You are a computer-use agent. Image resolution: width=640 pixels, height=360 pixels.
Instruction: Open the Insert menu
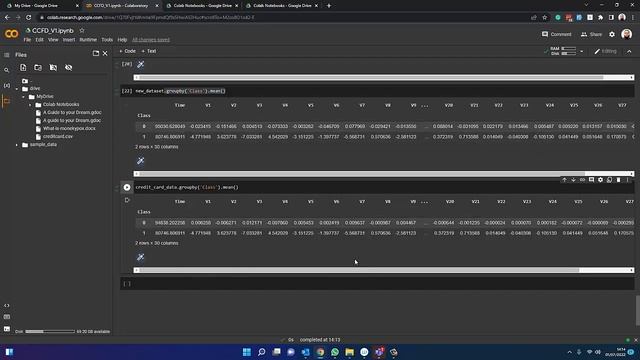[x=69, y=40]
